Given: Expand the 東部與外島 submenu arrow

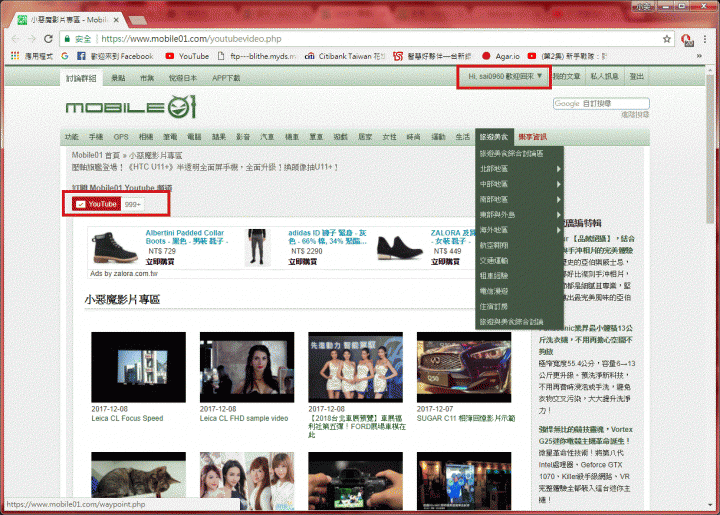Looking at the screenshot, I should coord(559,215).
